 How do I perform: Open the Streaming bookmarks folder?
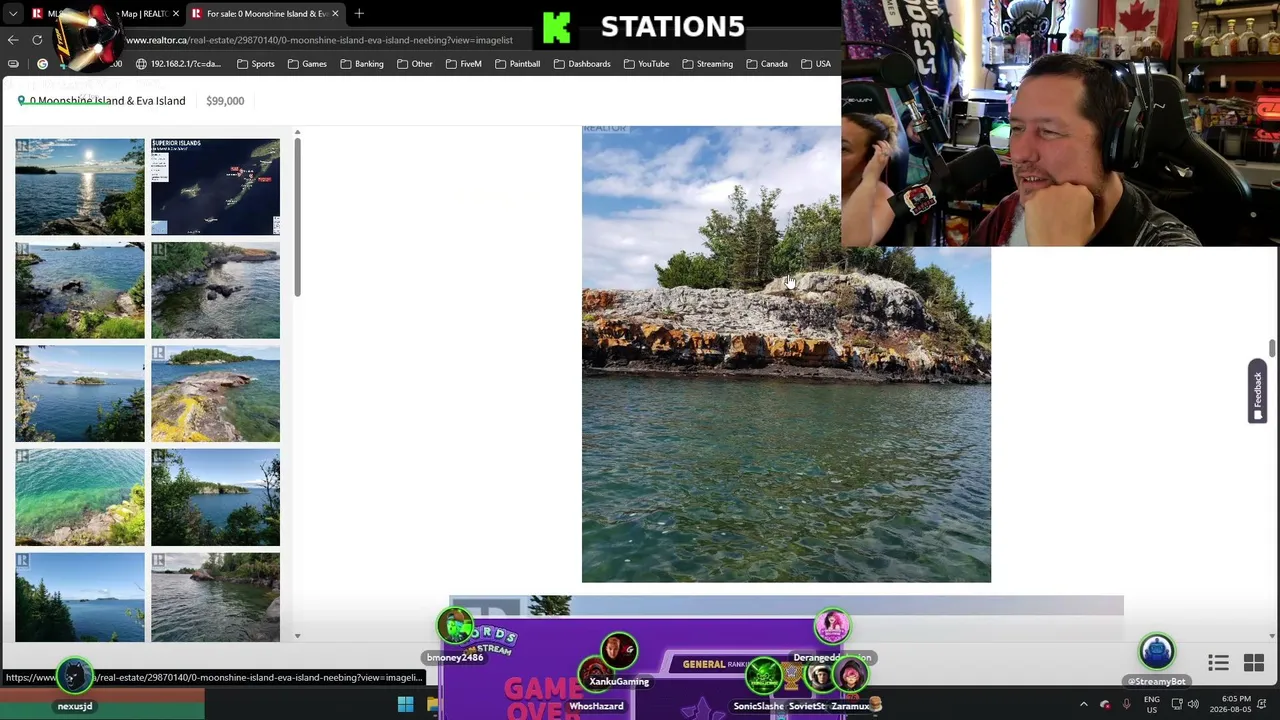pyautogui.click(x=707, y=64)
